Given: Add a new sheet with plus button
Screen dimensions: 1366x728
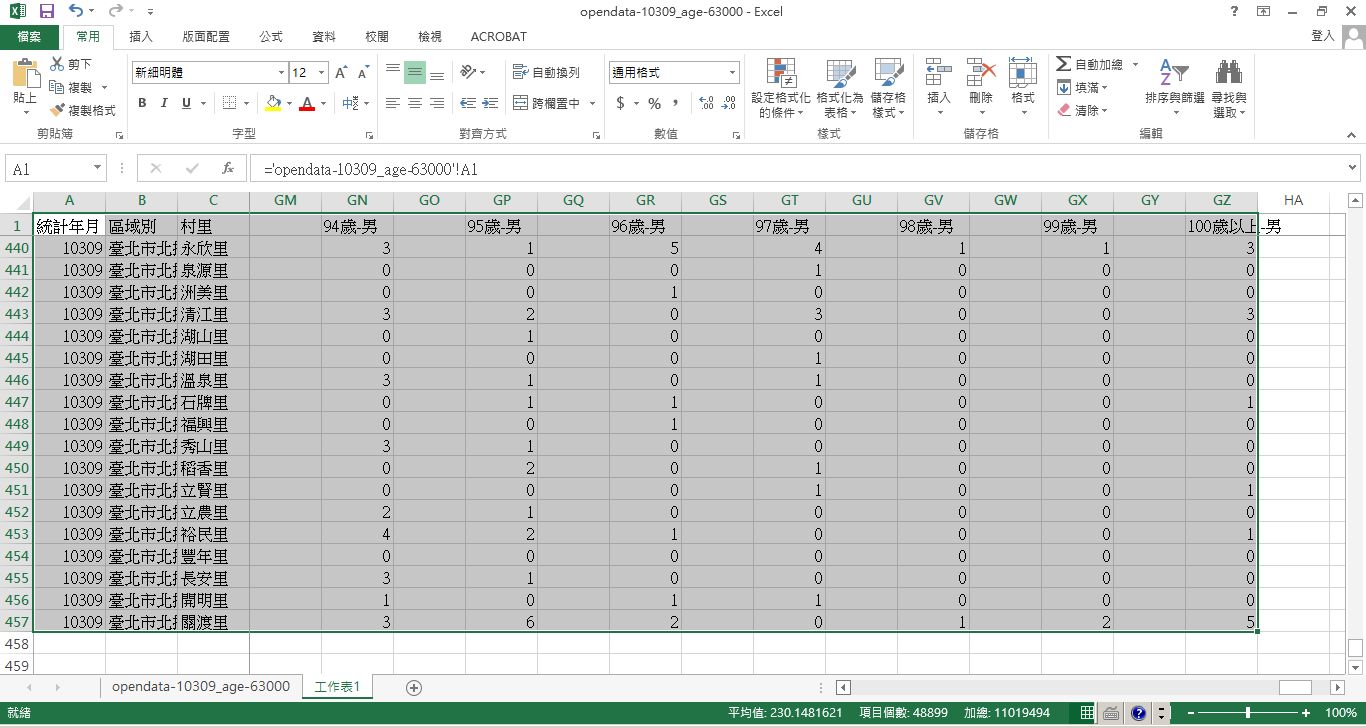Looking at the screenshot, I should (414, 687).
